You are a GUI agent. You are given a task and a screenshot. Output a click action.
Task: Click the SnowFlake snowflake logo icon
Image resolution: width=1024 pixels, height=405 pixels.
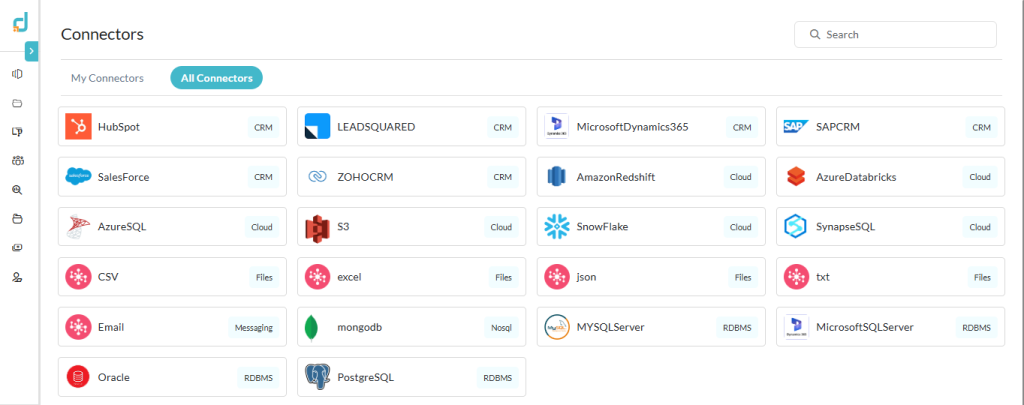[x=557, y=227]
